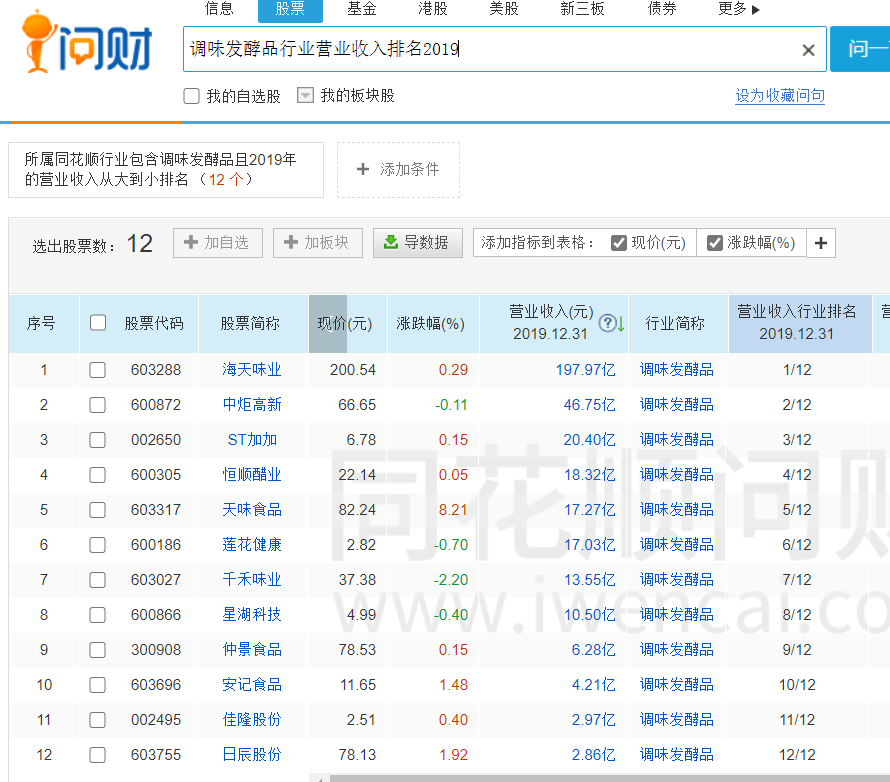Click the help question mark icon in 营业收入 header
The height and width of the screenshot is (782, 890).
[607, 323]
